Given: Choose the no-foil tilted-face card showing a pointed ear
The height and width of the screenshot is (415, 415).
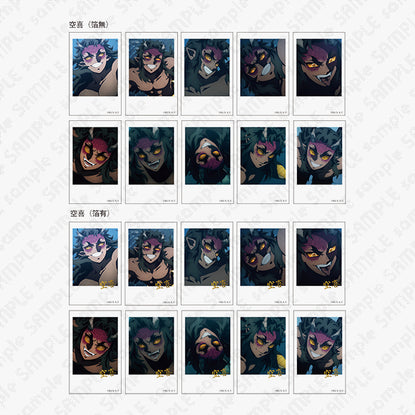Looking at the screenshot, I should 207,74.
